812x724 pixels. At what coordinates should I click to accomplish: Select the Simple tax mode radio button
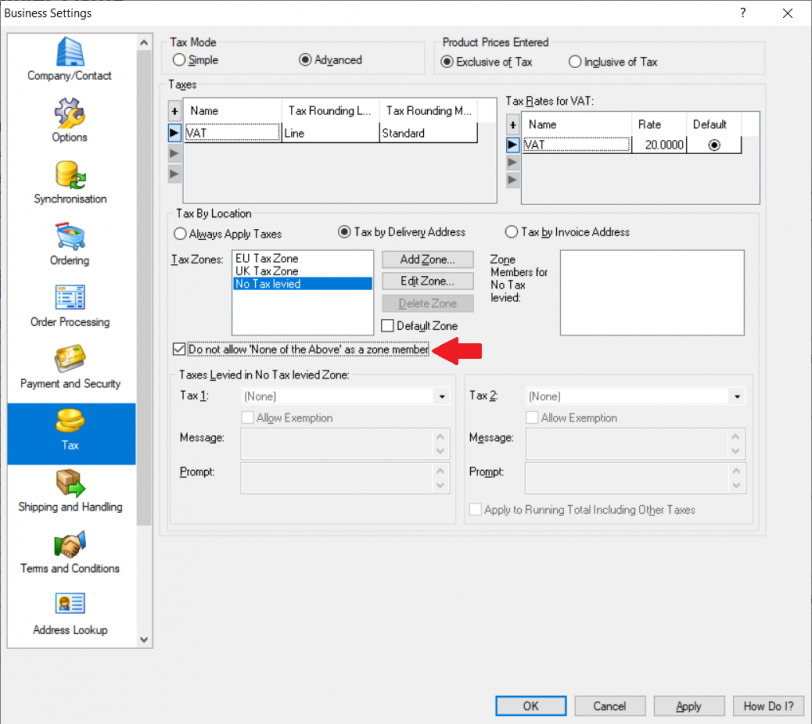[179, 60]
